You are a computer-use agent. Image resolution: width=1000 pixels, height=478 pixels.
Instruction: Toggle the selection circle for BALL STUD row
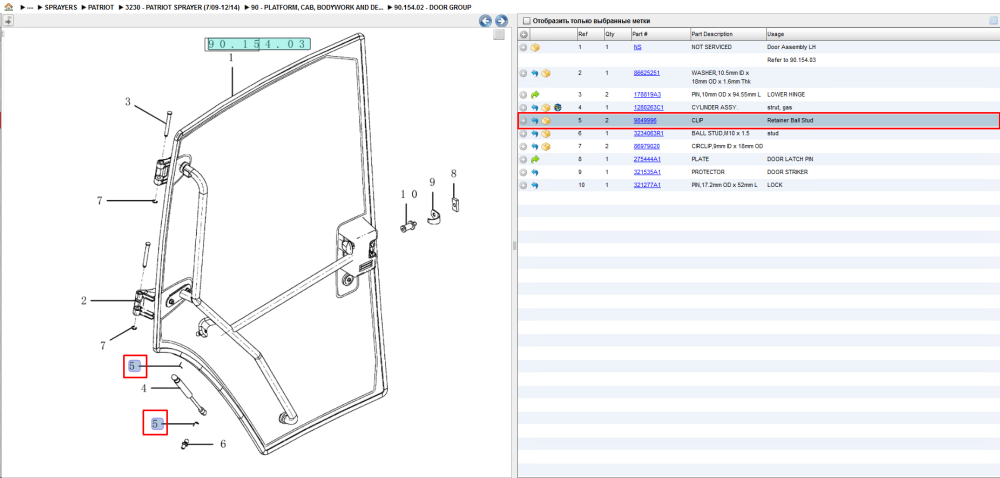point(524,134)
